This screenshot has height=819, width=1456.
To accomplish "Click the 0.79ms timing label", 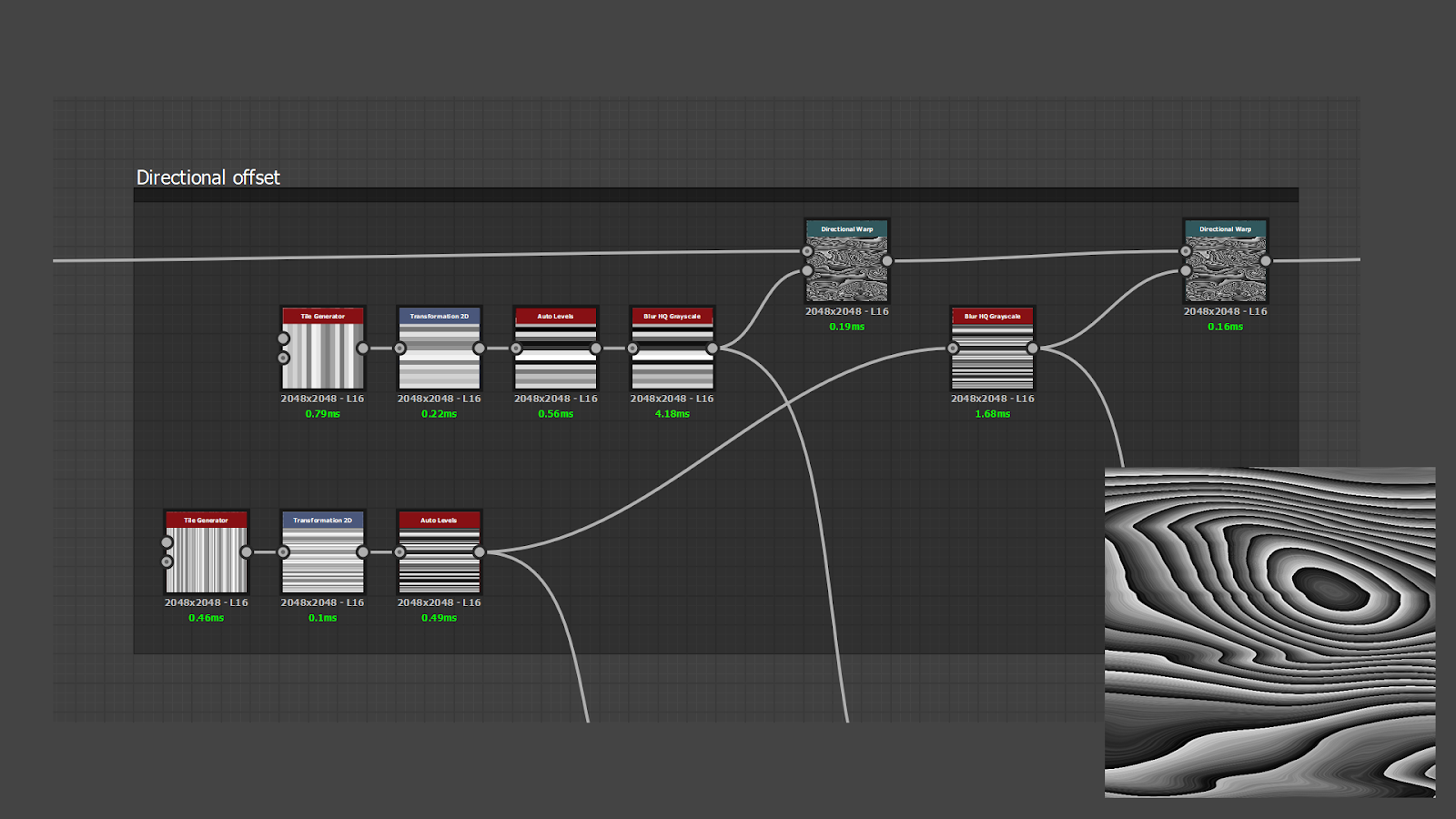I will 323,414.
